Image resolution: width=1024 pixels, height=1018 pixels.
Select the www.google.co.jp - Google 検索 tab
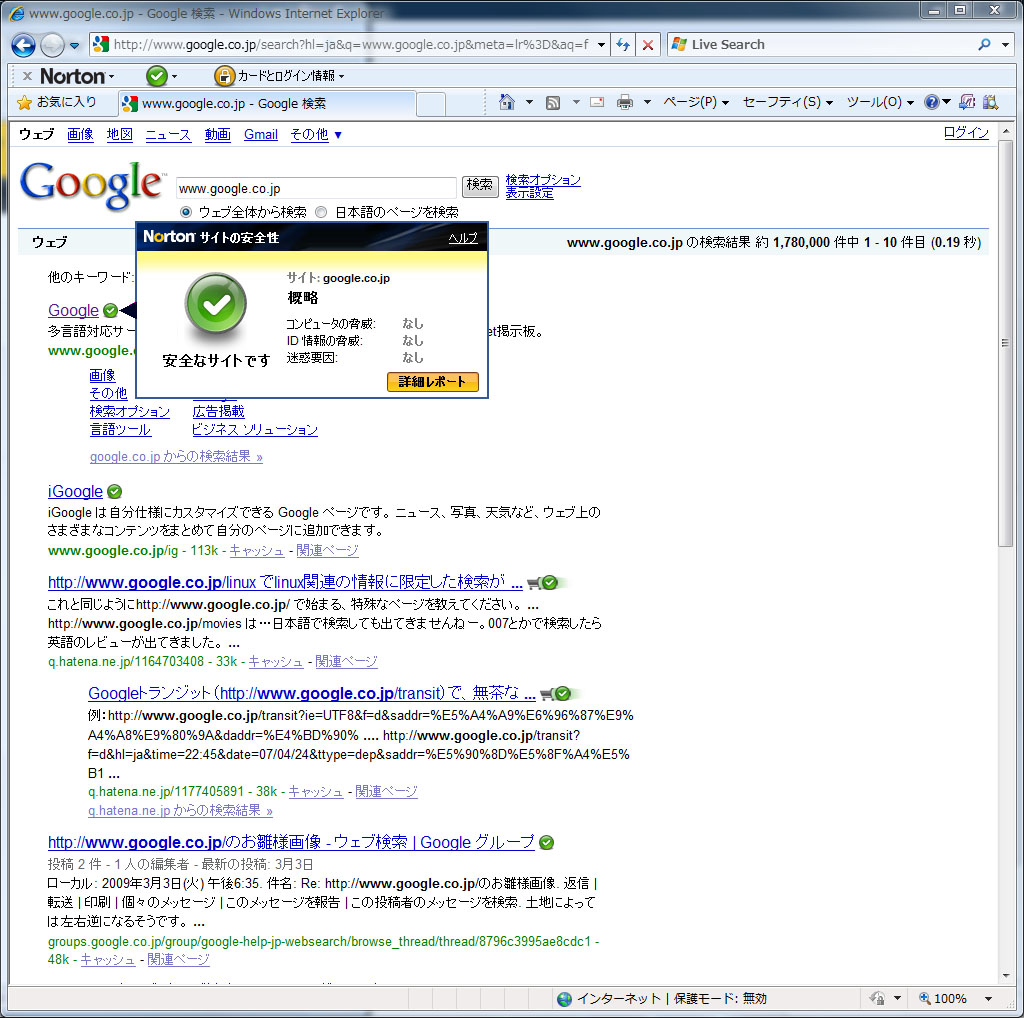(x=267, y=103)
